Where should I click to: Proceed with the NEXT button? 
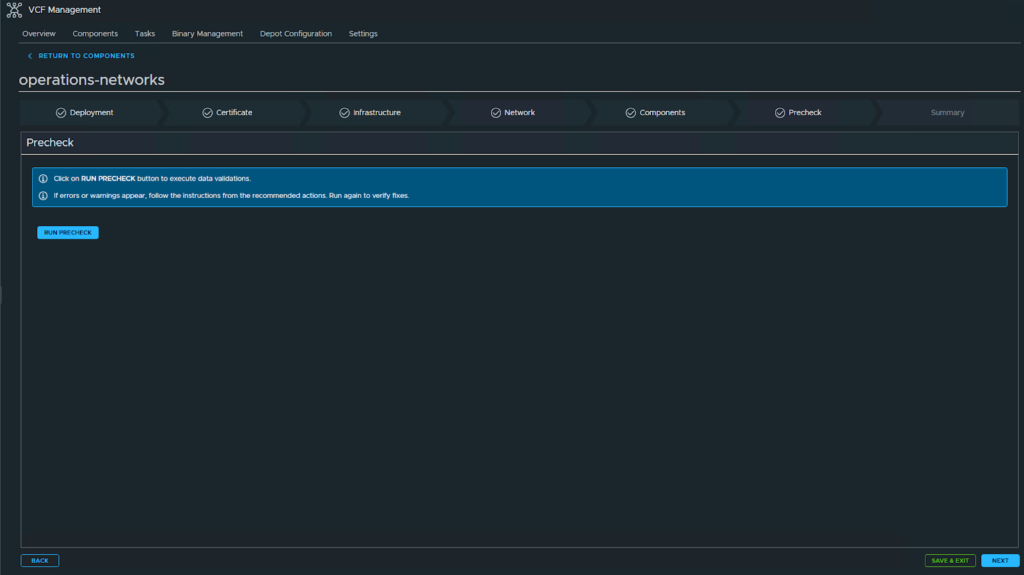click(x=1000, y=561)
